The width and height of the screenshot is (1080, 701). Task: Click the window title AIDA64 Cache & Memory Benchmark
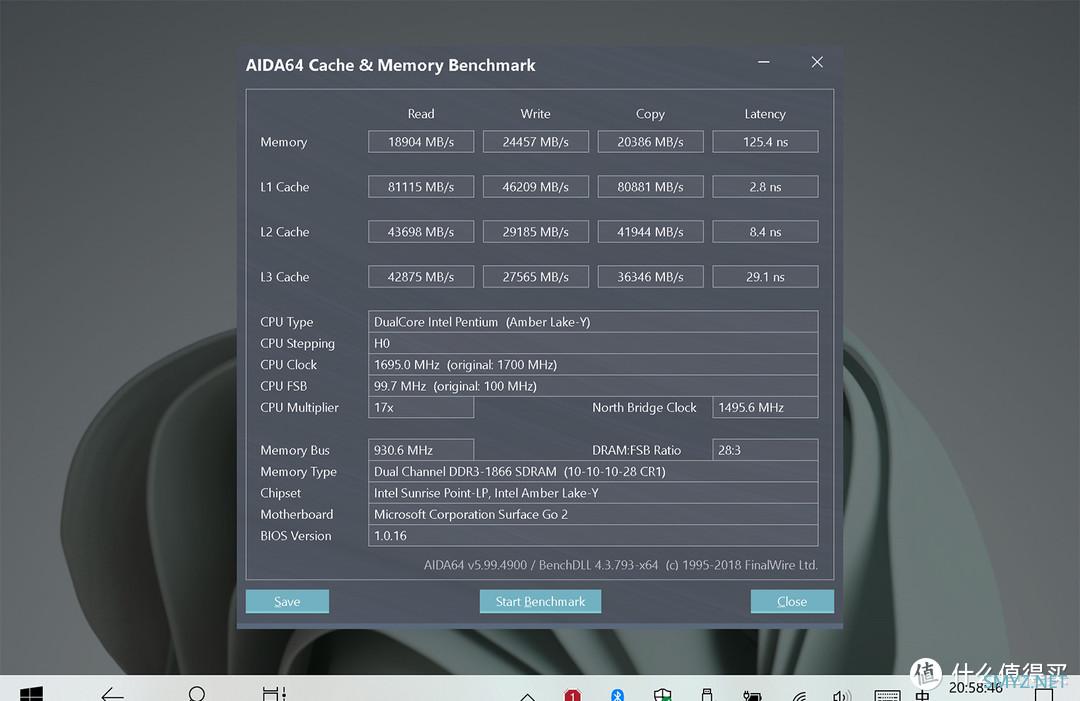click(x=391, y=65)
